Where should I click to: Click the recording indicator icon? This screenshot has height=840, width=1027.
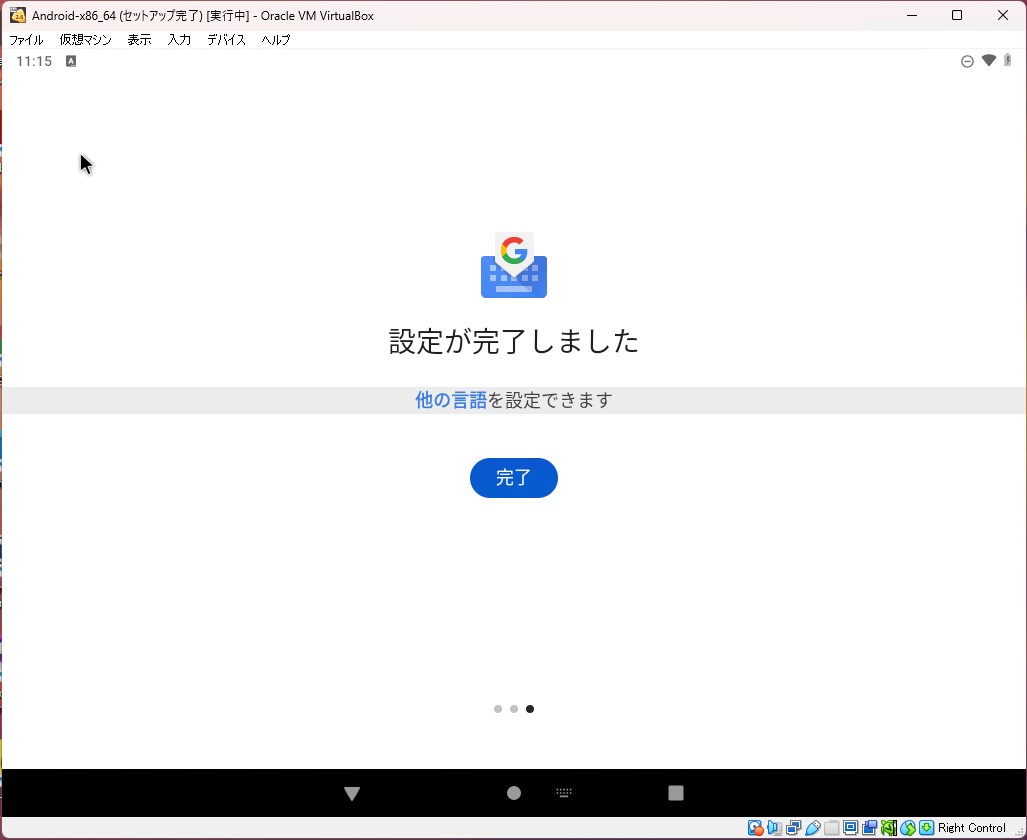tap(870, 828)
